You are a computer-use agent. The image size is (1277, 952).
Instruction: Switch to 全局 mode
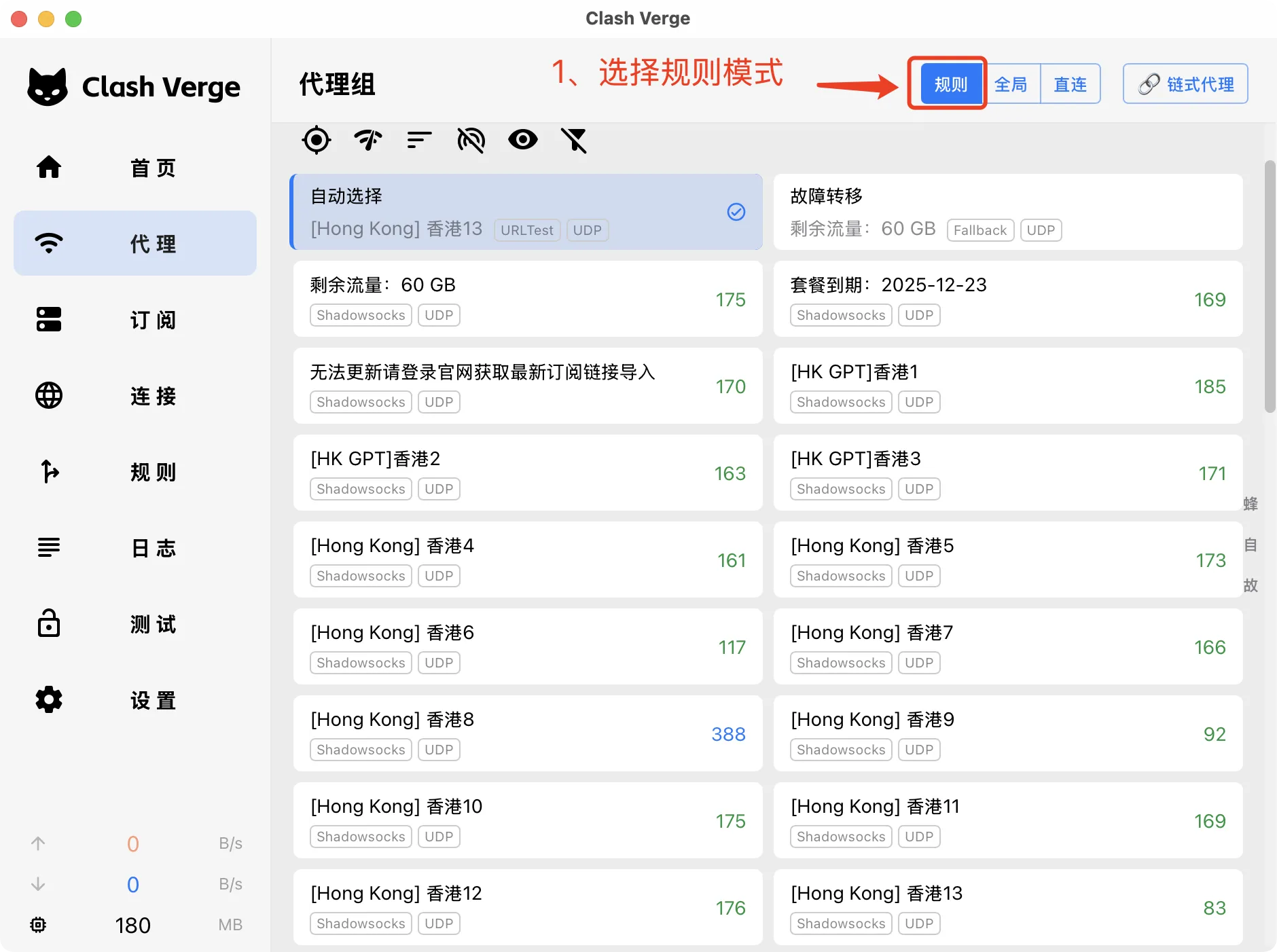(1011, 84)
